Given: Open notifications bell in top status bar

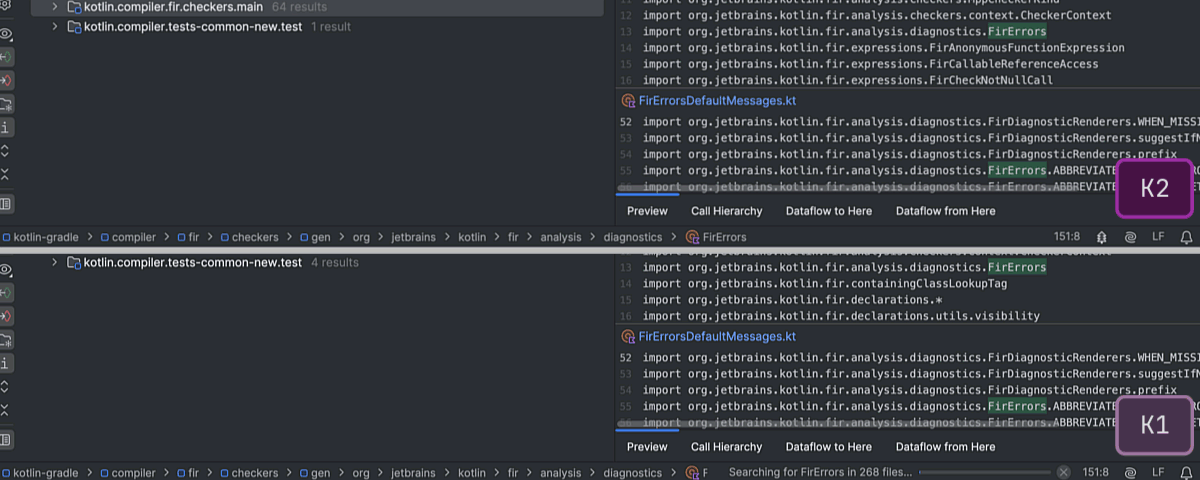Looking at the screenshot, I should [1186, 238].
